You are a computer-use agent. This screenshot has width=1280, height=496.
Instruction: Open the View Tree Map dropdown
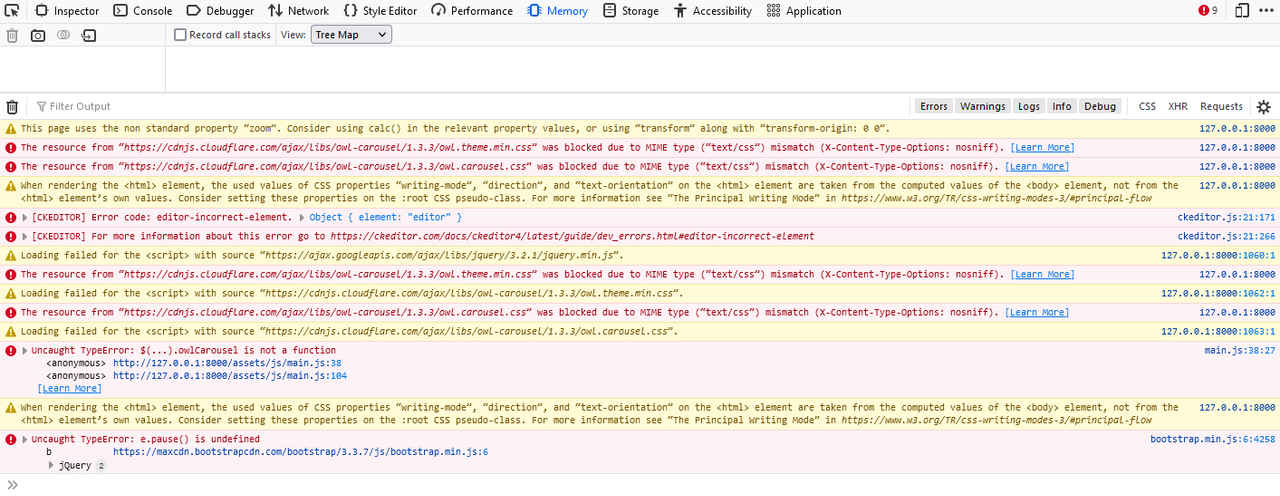tap(351, 35)
